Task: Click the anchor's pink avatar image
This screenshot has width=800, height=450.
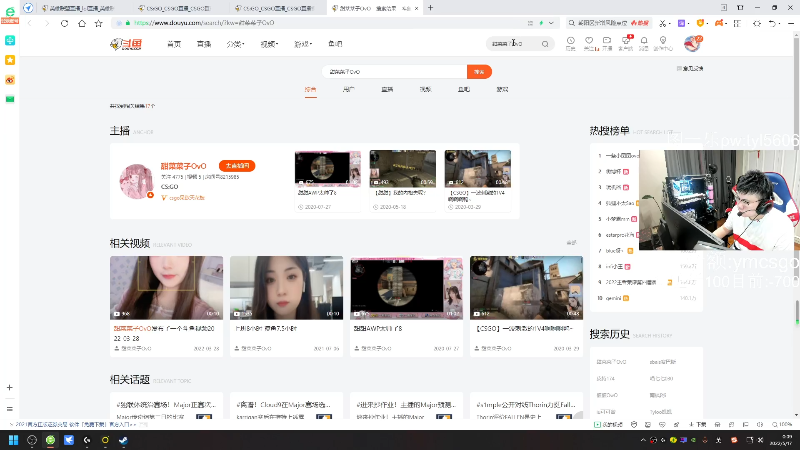Action: (136, 181)
